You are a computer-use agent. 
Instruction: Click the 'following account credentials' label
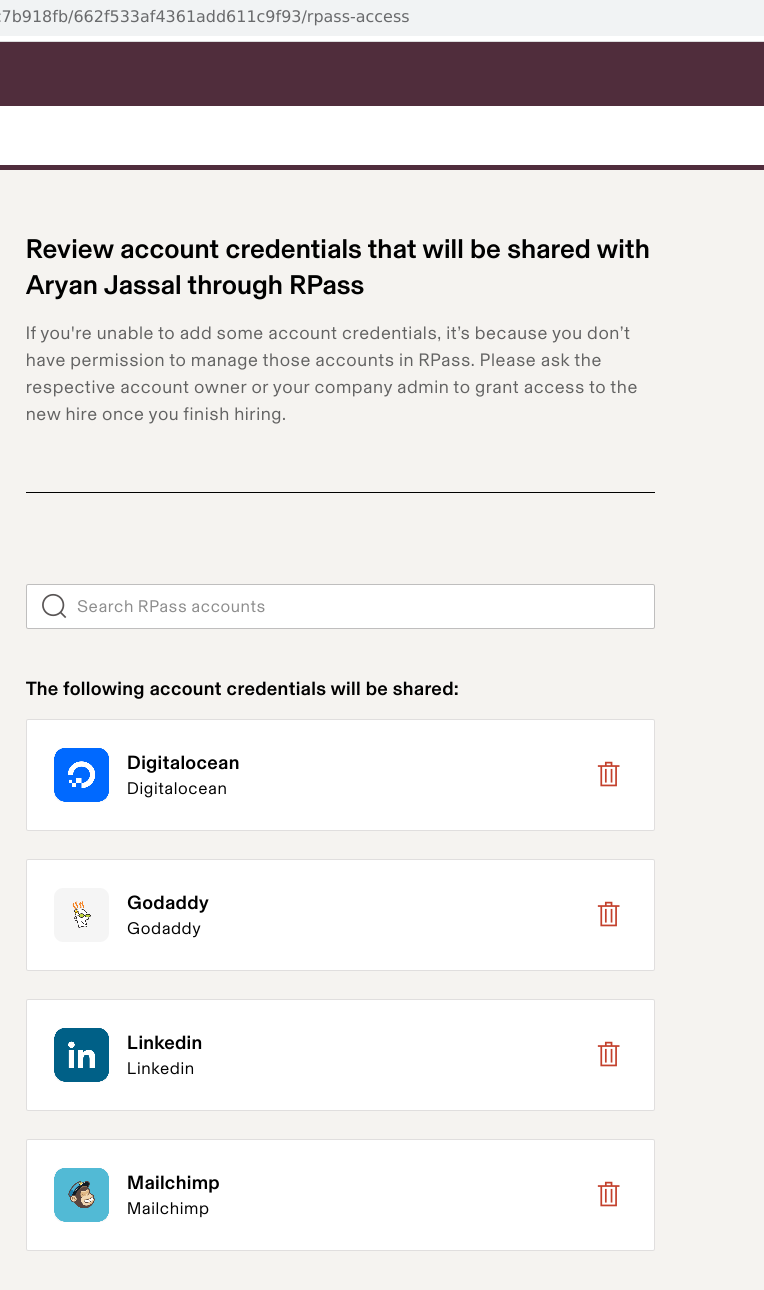point(242,689)
